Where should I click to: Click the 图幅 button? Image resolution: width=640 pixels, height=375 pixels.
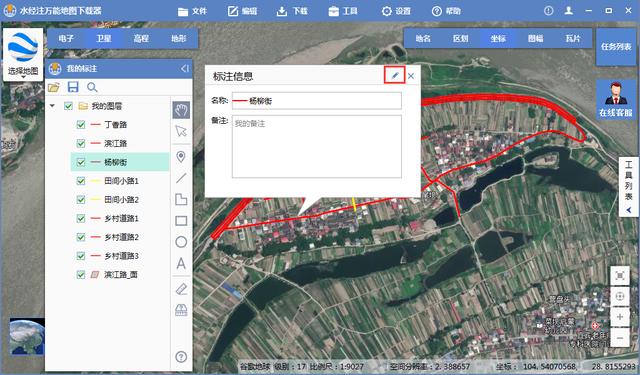pyautogui.click(x=536, y=39)
